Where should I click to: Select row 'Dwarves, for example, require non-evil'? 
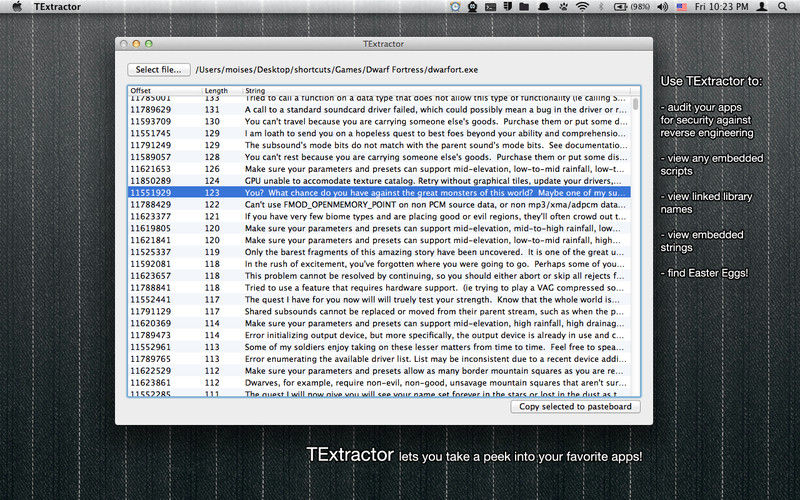(379, 383)
